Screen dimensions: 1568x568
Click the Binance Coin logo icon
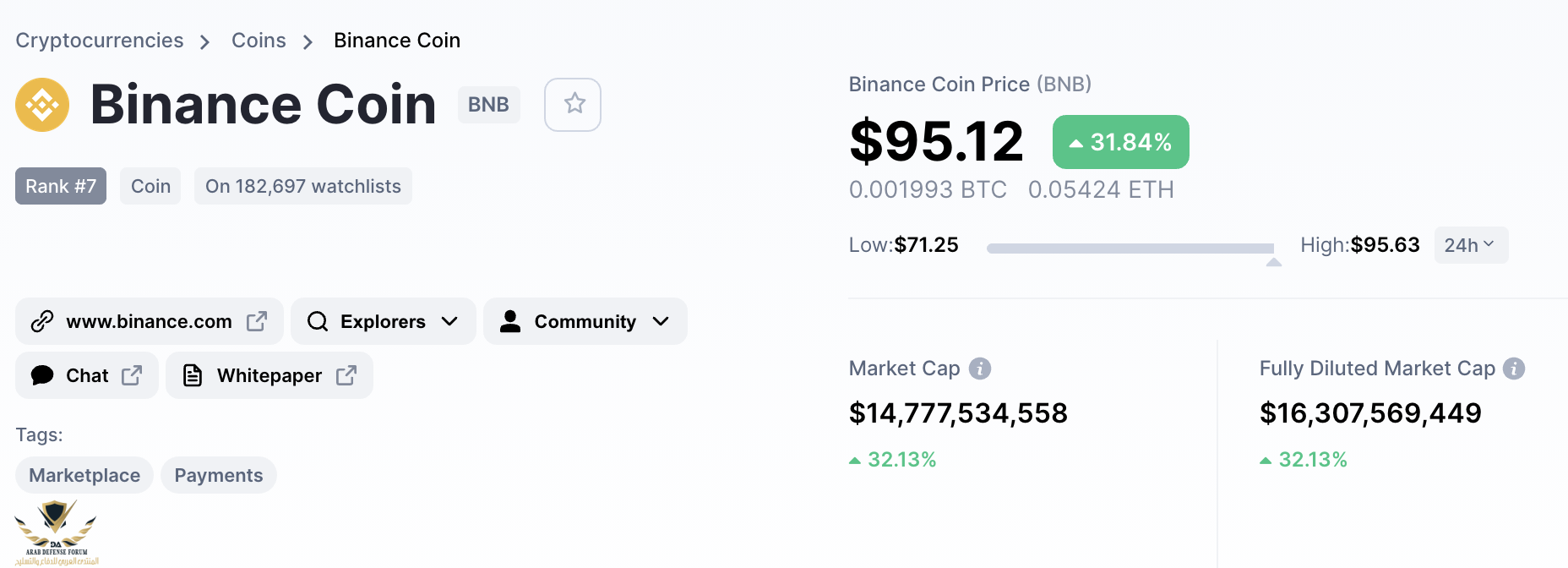pyautogui.click(x=42, y=105)
